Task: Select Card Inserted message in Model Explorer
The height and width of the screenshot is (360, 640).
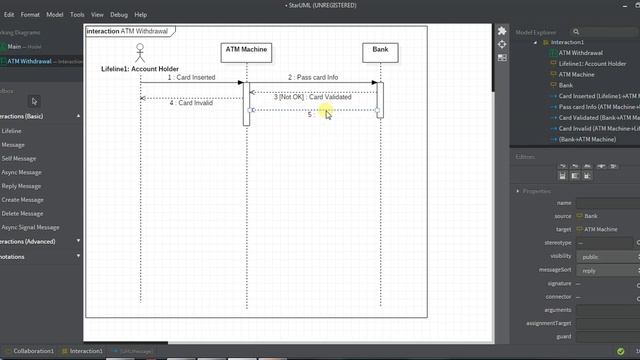Action: [599, 96]
